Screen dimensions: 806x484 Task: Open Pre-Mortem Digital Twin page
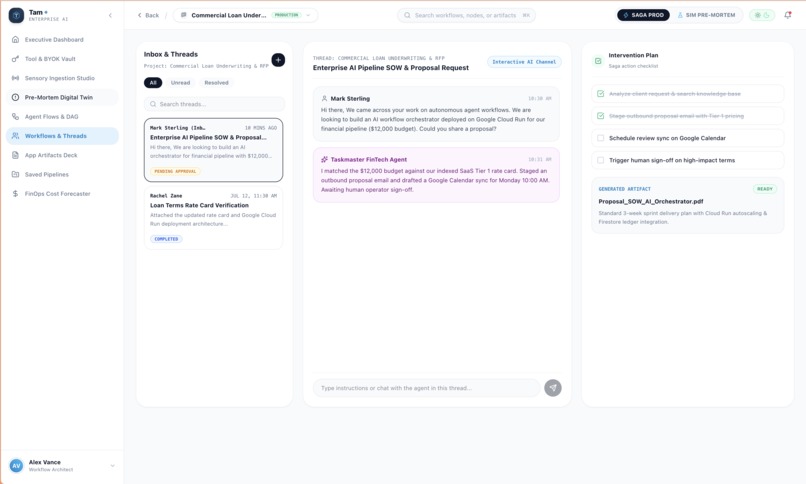62,98
